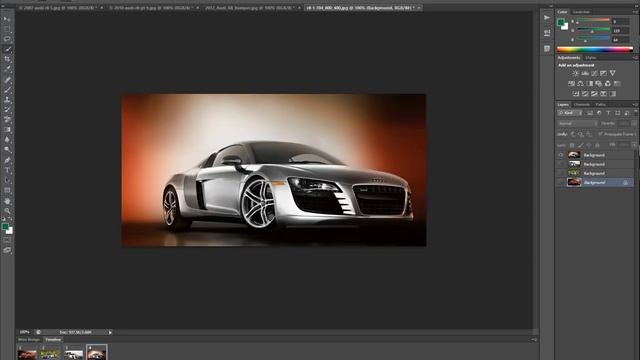Open the layer Fill dropdown
Viewport: 640px width, 360px height.
pyautogui.click(x=634, y=144)
